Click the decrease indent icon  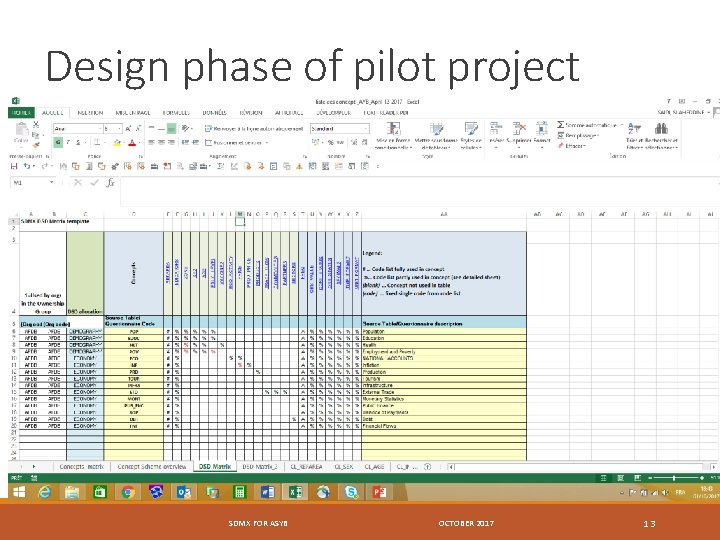(185, 143)
